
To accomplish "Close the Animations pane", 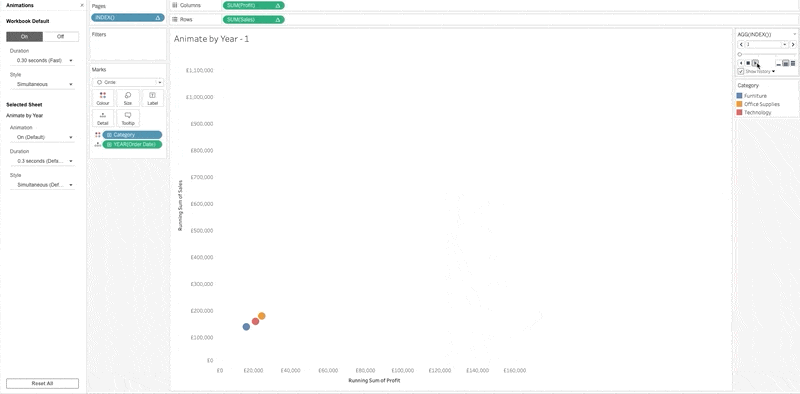I will 82,5.
